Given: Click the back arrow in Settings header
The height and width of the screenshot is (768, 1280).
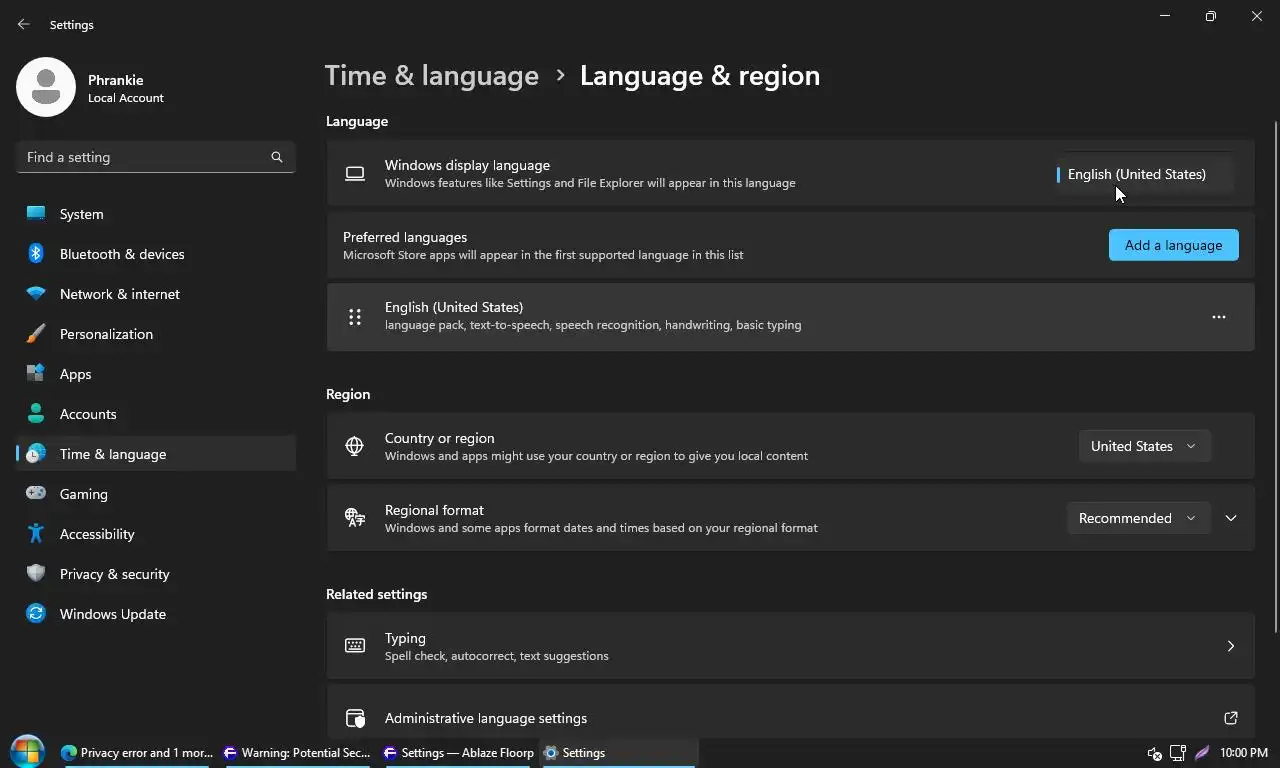Looking at the screenshot, I should 24,24.
